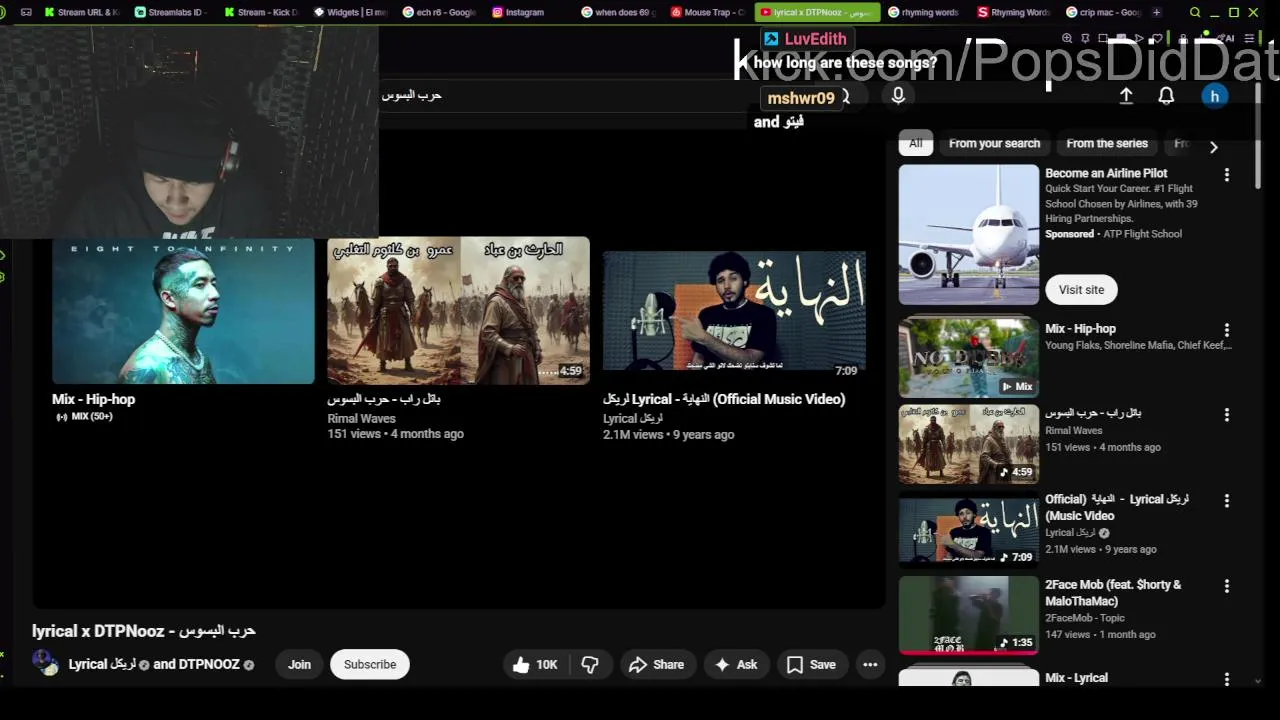Open ATP Flight School sponsor link
Screen dimensions: 1280x720
click(1142, 234)
